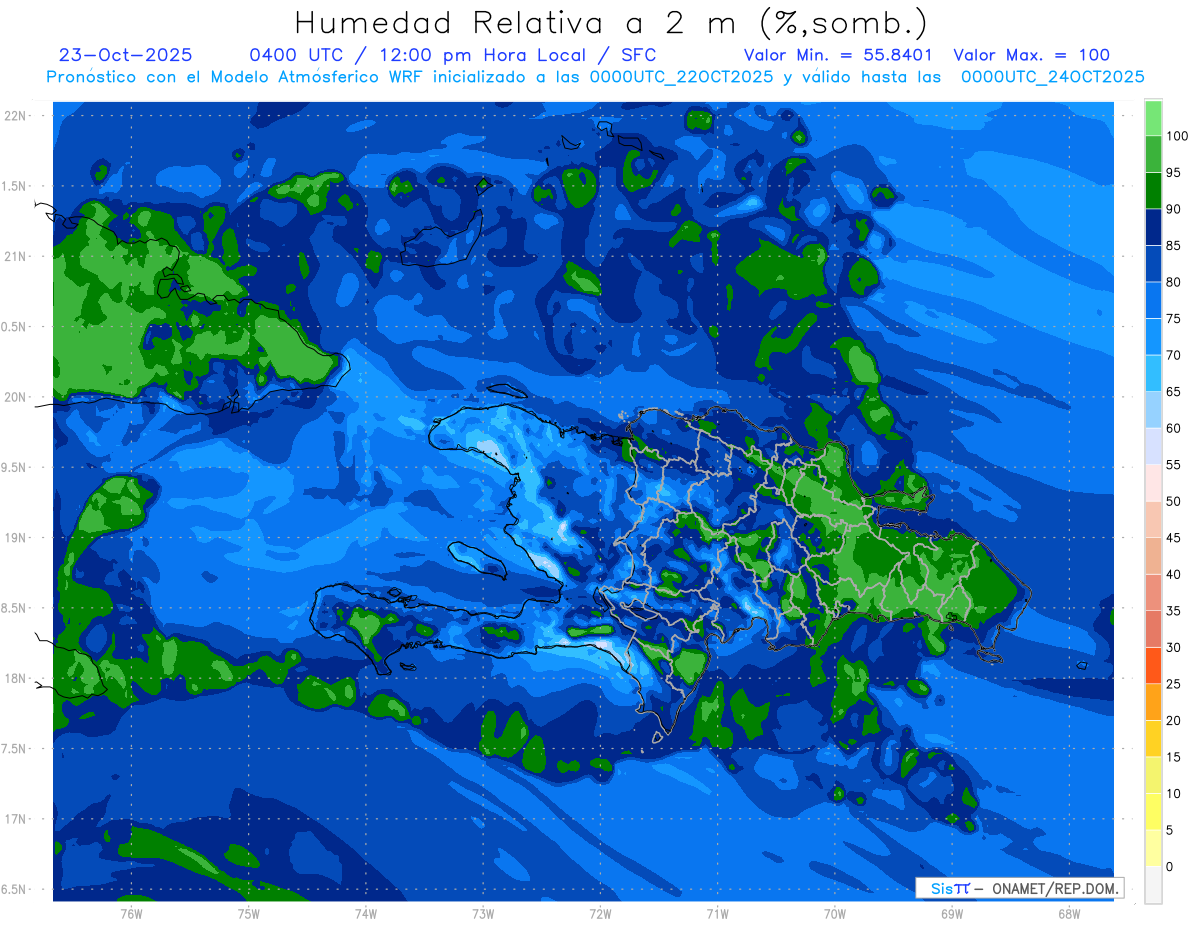The width and height of the screenshot is (1200, 927).
Task: Click the '69W' longitude label
Action: (952, 913)
